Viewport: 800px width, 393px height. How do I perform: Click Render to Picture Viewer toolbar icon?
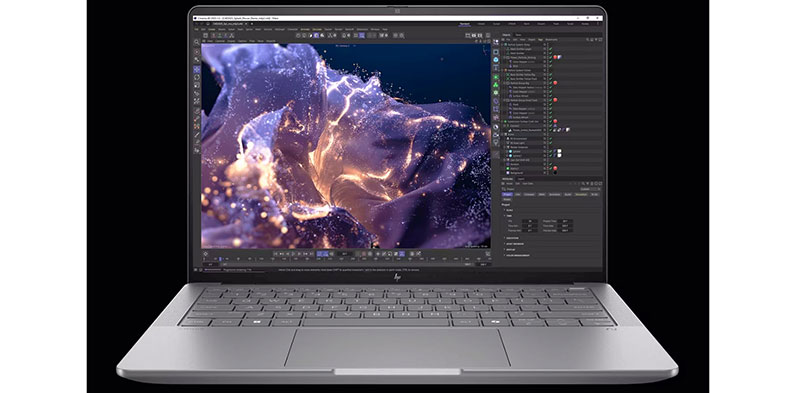click(x=474, y=35)
